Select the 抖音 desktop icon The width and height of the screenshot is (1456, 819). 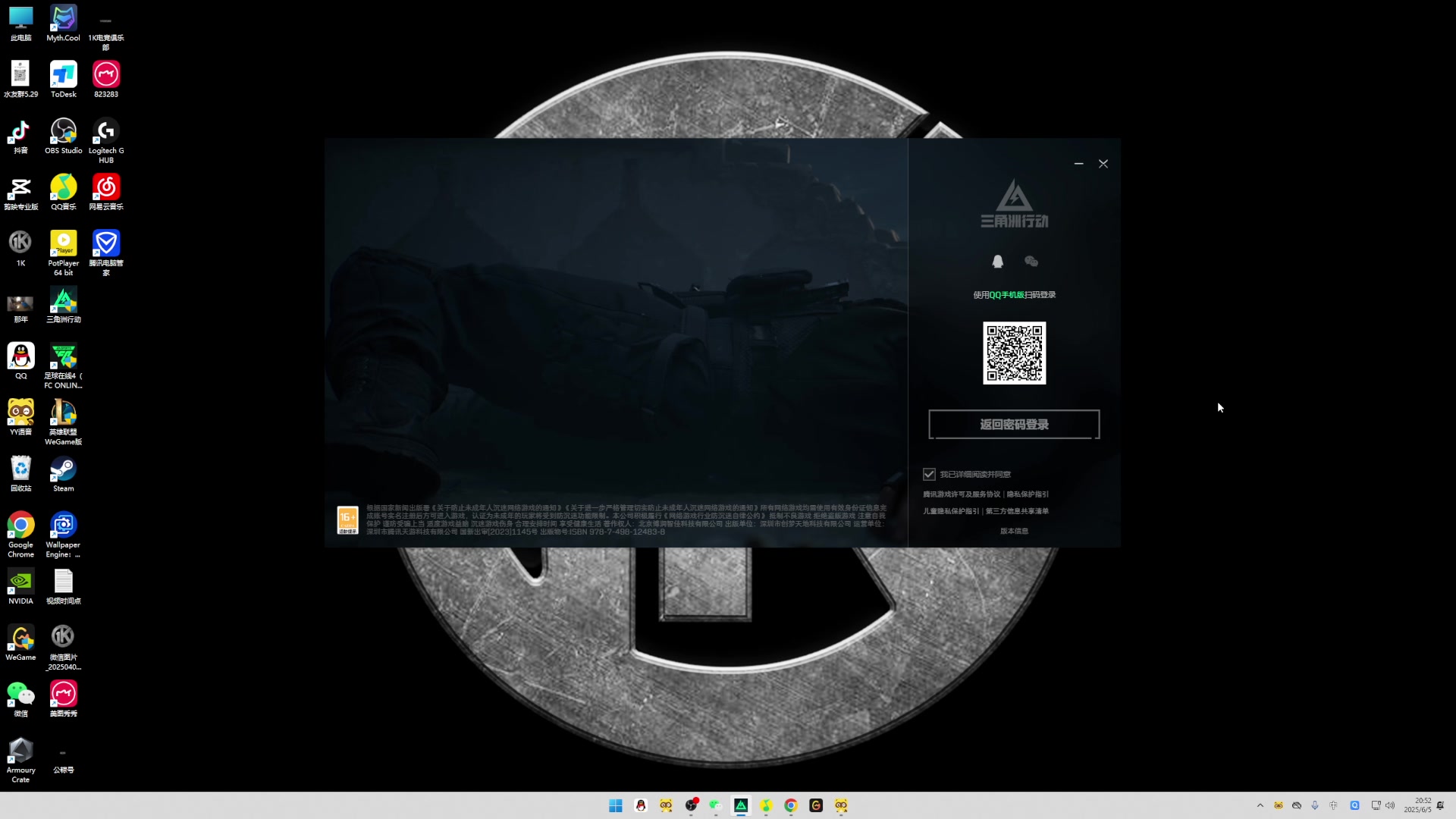click(x=20, y=136)
